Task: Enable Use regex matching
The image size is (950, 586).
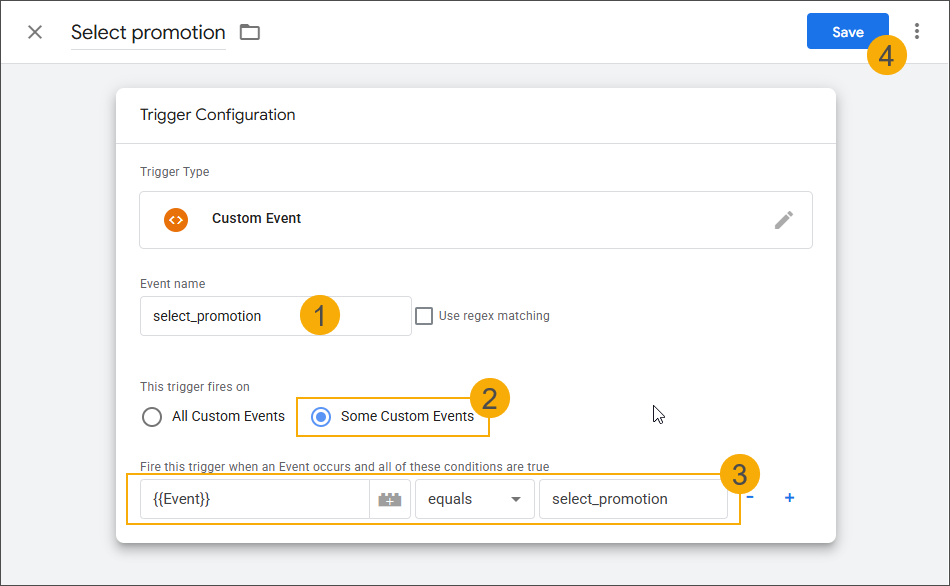Action: pyautogui.click(x=424, y=315)
